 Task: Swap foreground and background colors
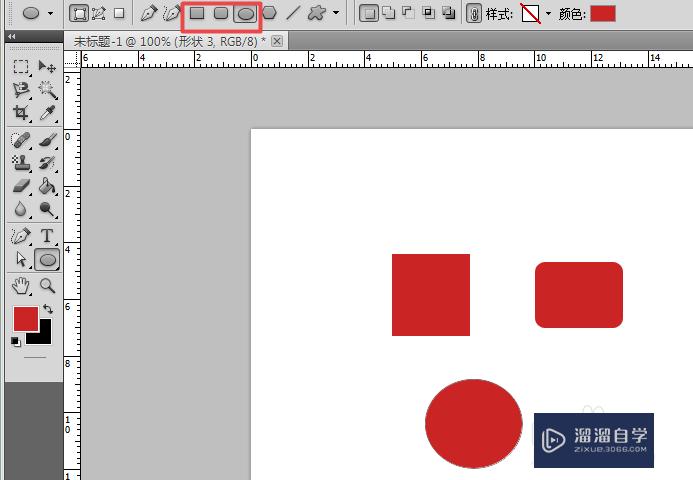point(47,309)
